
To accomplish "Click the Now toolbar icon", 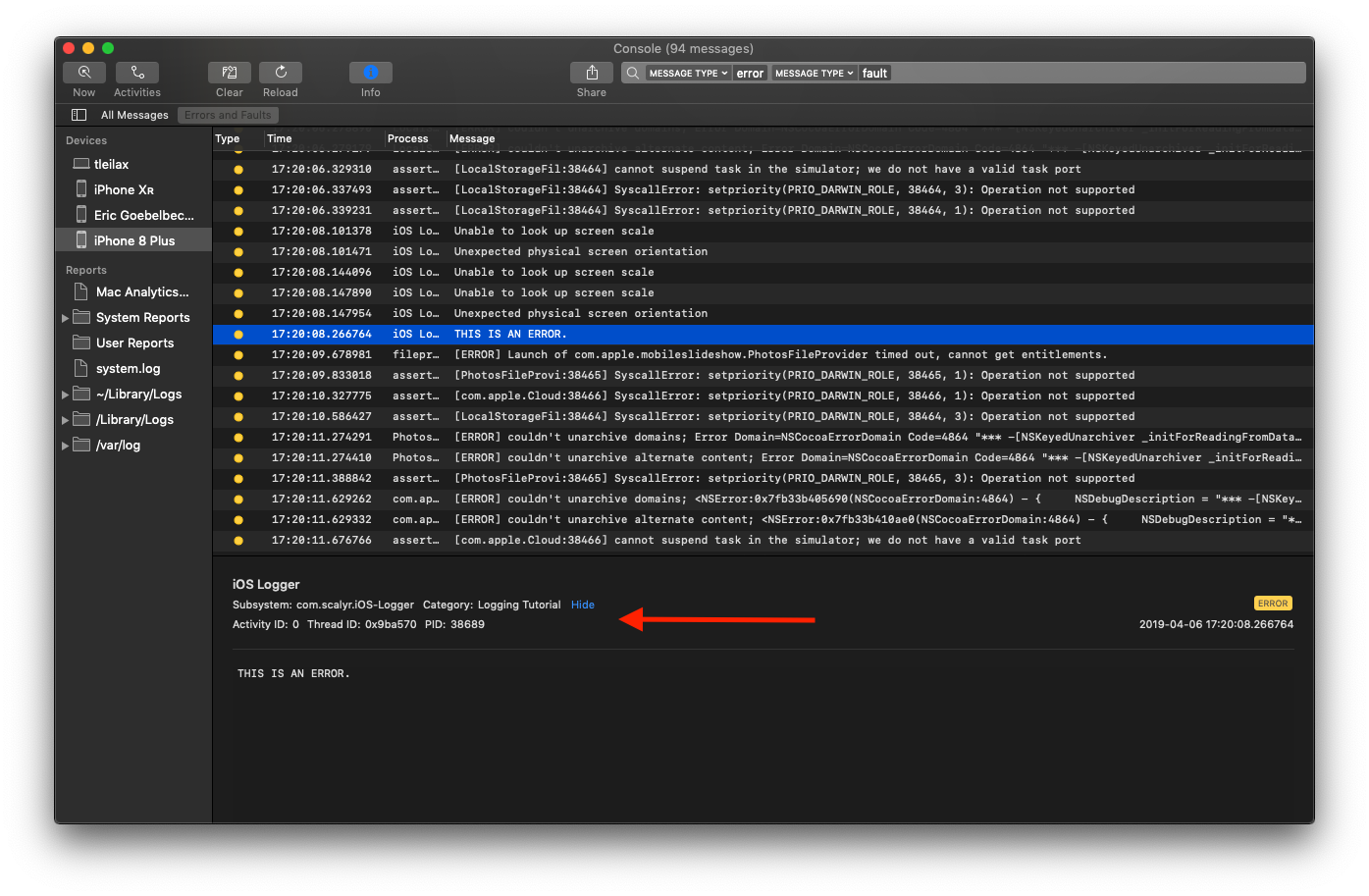I will tap(84, 73).
